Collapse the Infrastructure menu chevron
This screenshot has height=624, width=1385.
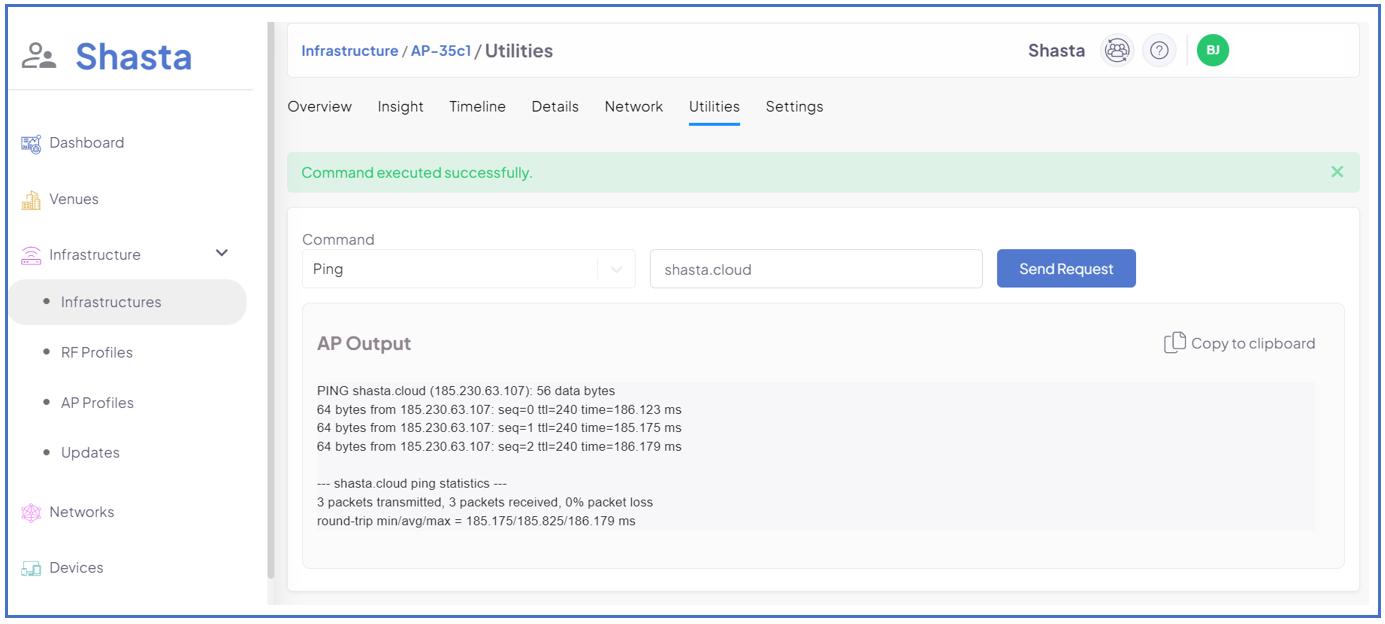pos(222,253)
